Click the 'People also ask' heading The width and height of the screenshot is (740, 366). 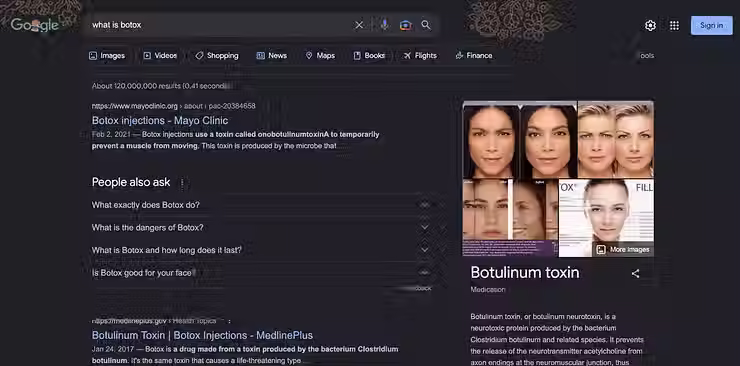pos(131,183)
